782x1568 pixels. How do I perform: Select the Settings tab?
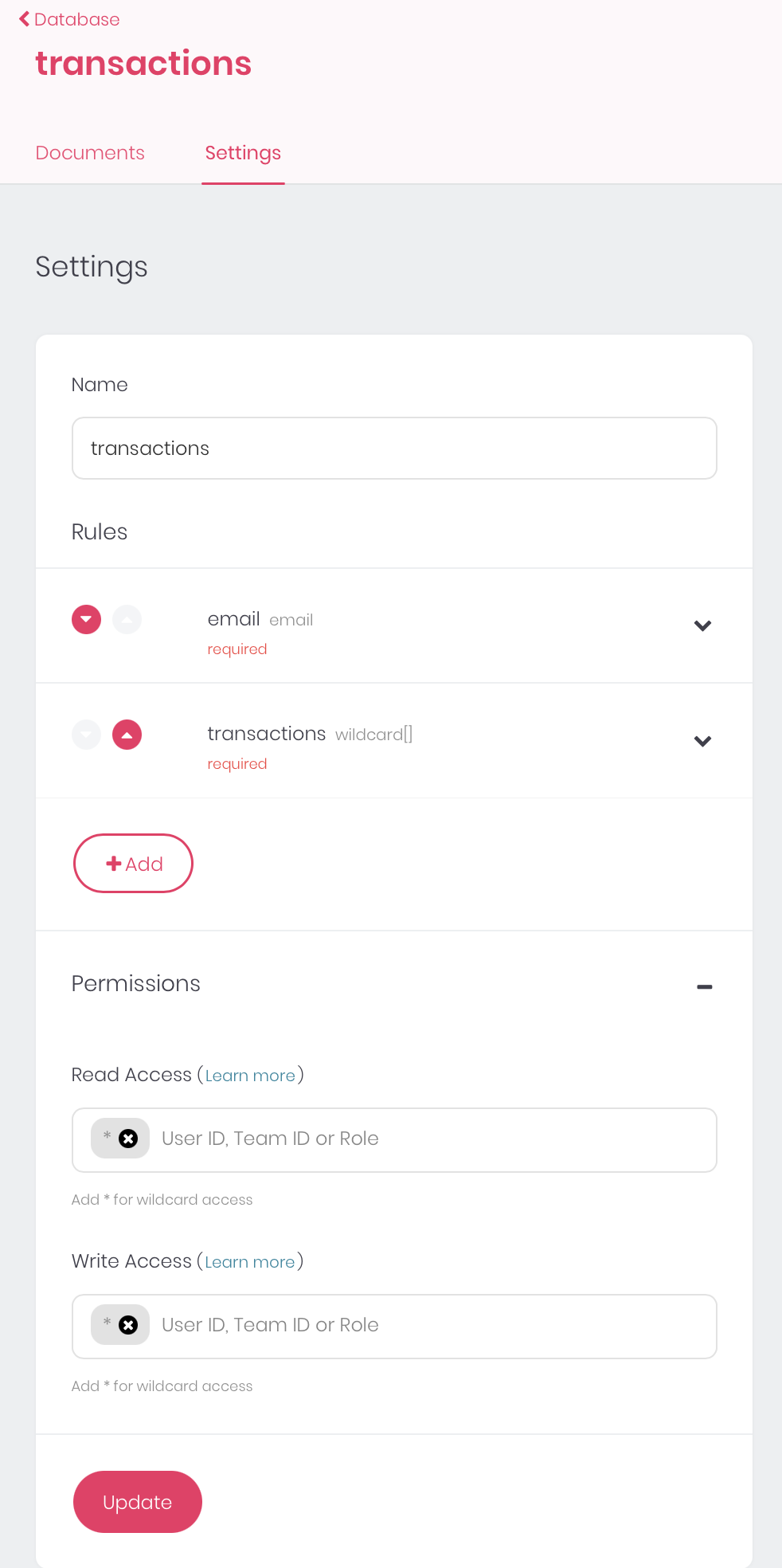click(243, 153)
